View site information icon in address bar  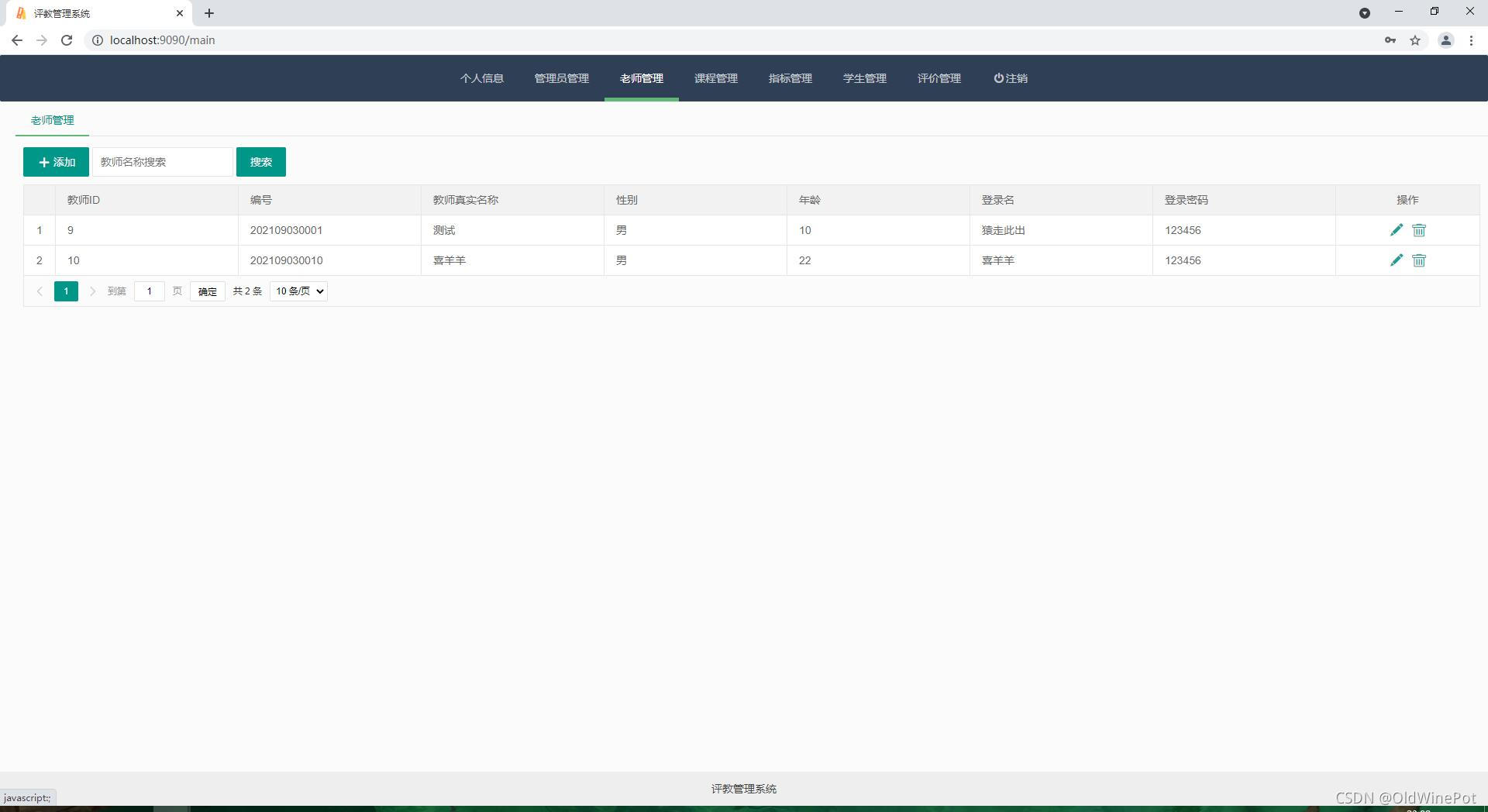pyautogui.click(x=98, y=40)
